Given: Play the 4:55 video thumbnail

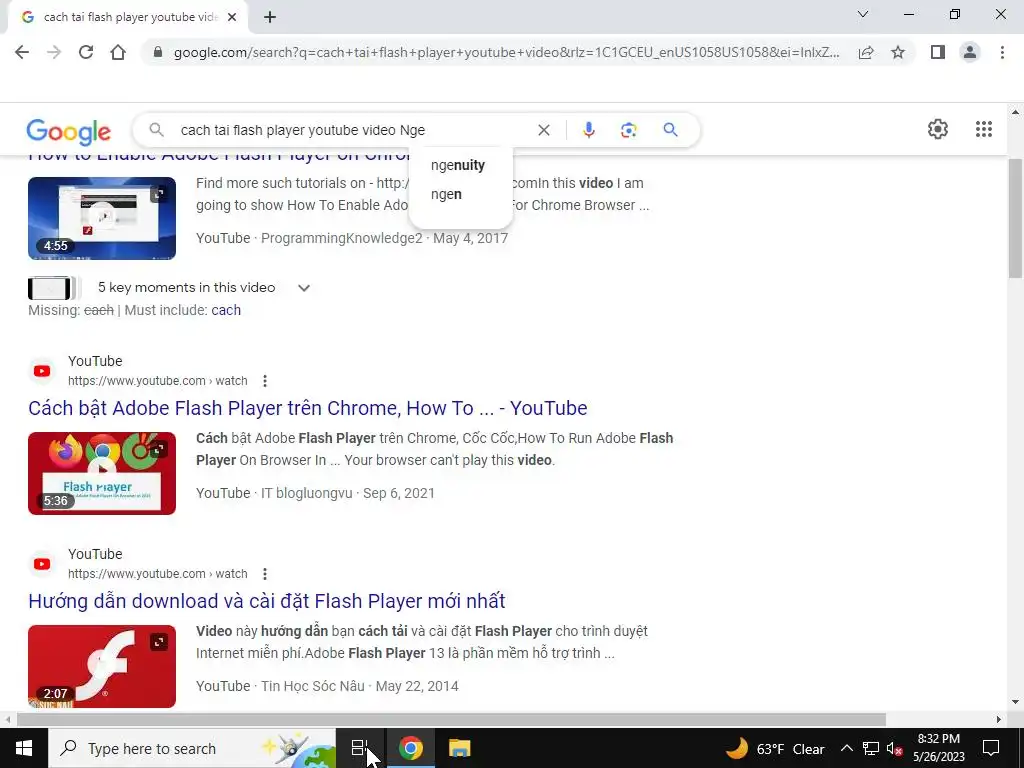Looking at the screenshot, I should [x=102, y=218].
